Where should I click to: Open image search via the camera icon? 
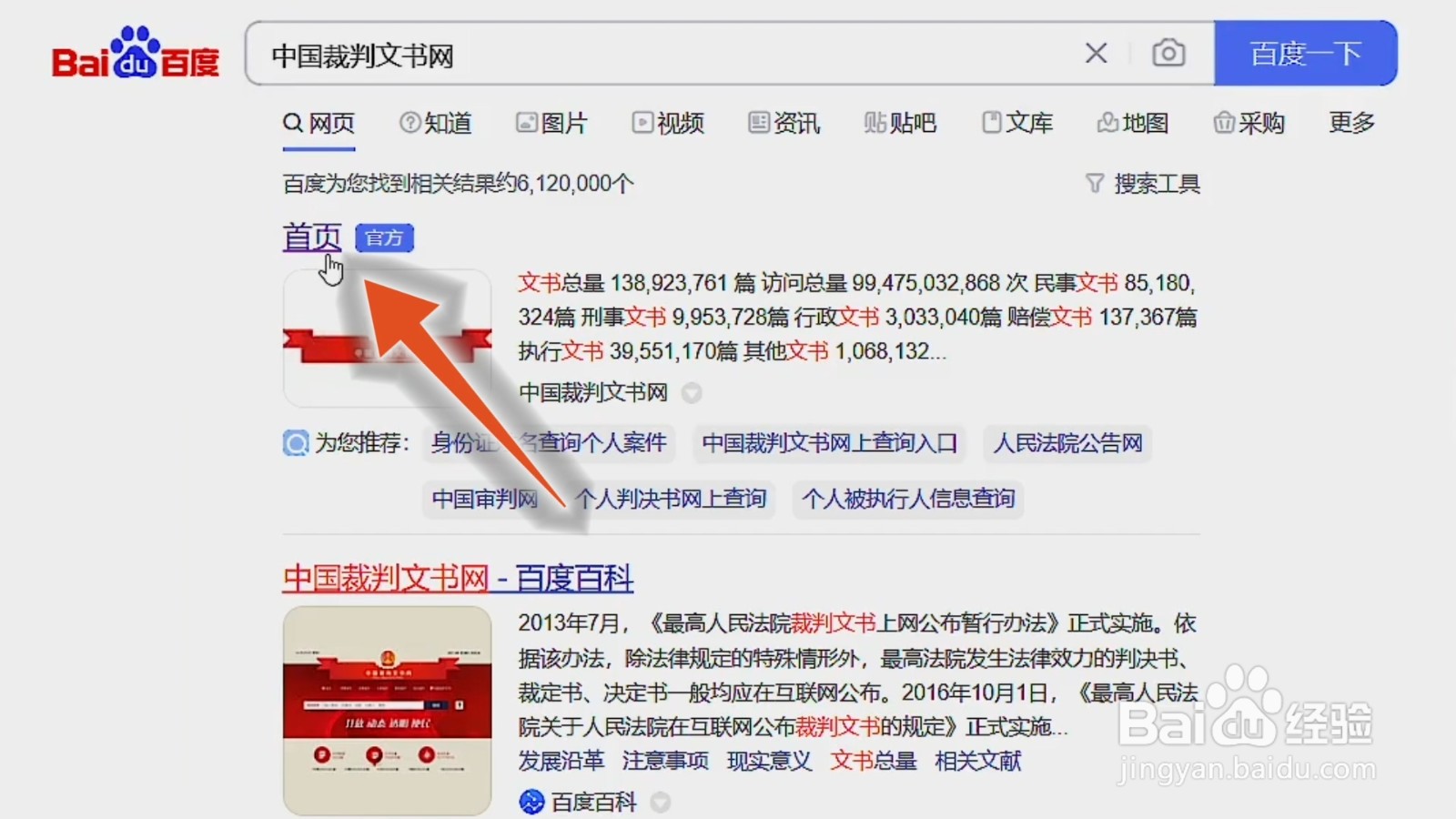coord(1168,54)
